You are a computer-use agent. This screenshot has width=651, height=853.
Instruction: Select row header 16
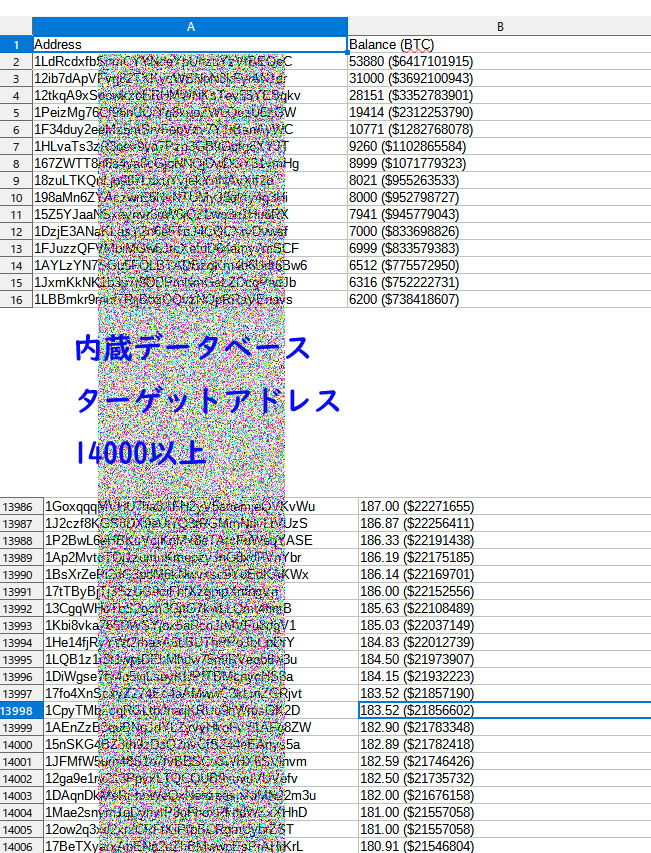[16, 299]
